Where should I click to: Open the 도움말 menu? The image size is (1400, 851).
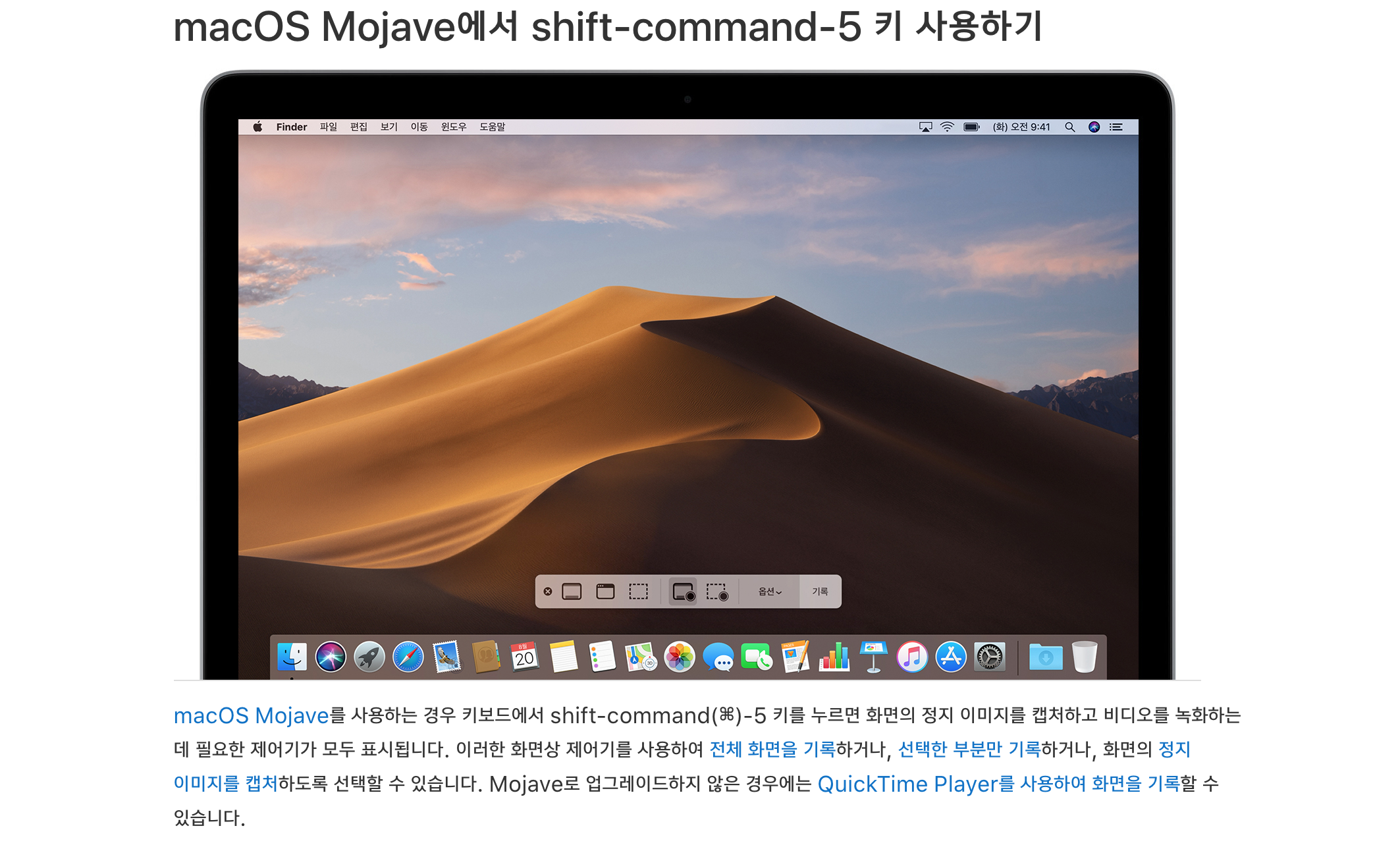492,127
